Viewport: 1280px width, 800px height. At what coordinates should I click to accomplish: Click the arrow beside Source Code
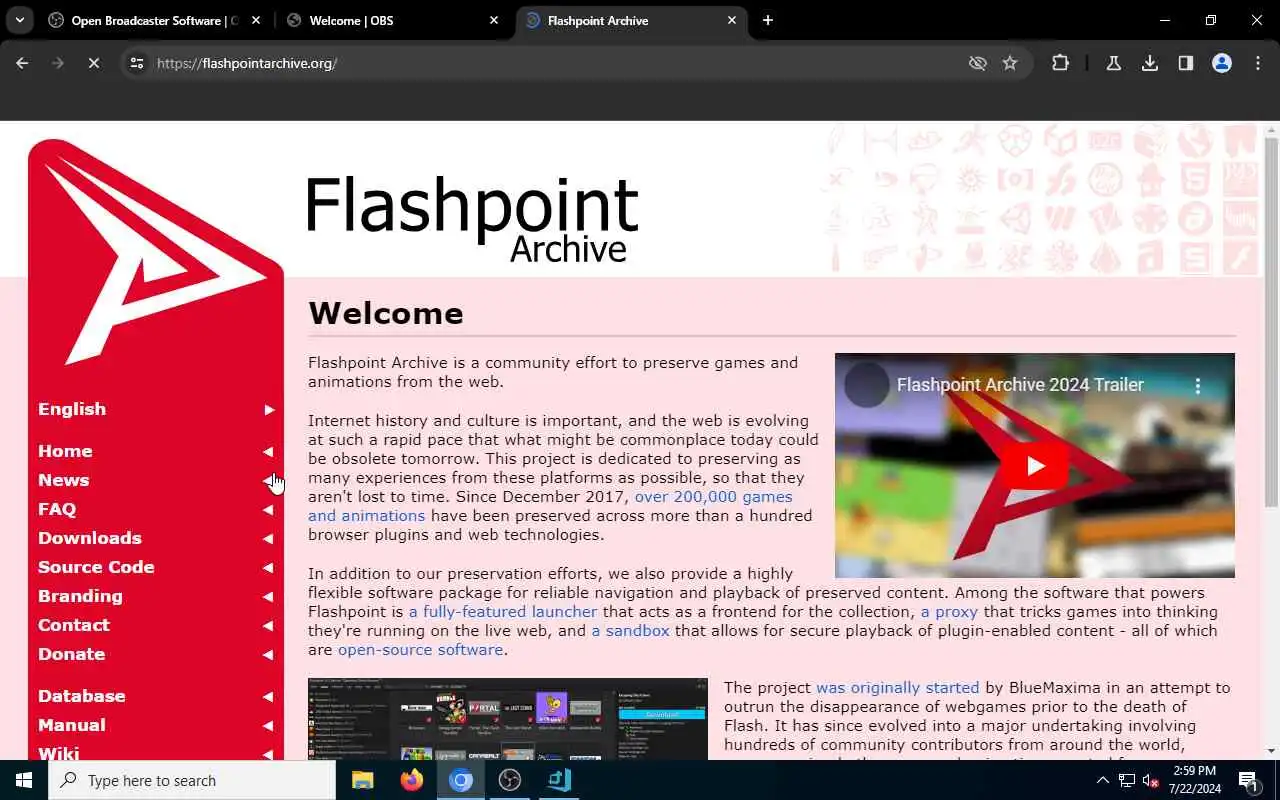click(x=268, y=568)
